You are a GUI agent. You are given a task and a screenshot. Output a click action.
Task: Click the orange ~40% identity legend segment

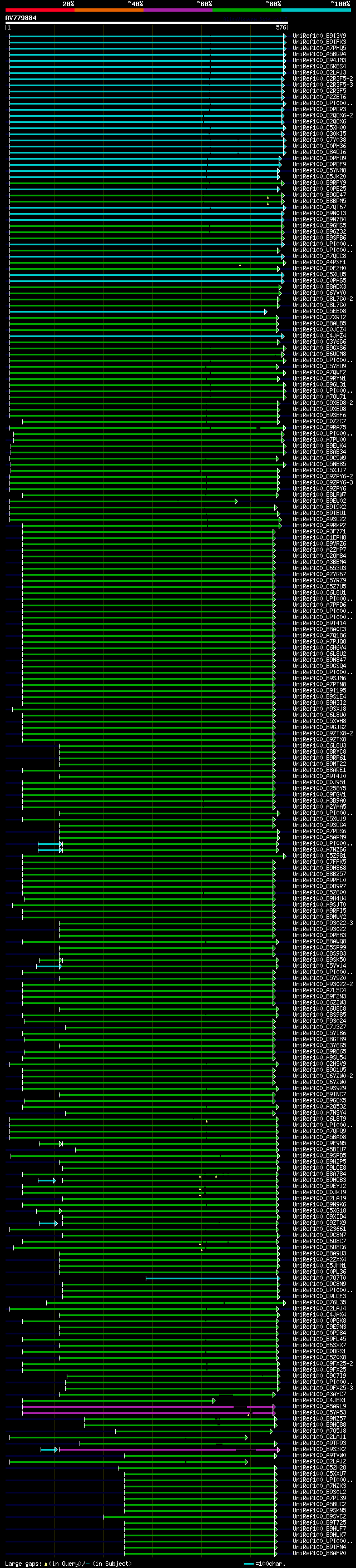pyautogui.click(x=109, y=10)
